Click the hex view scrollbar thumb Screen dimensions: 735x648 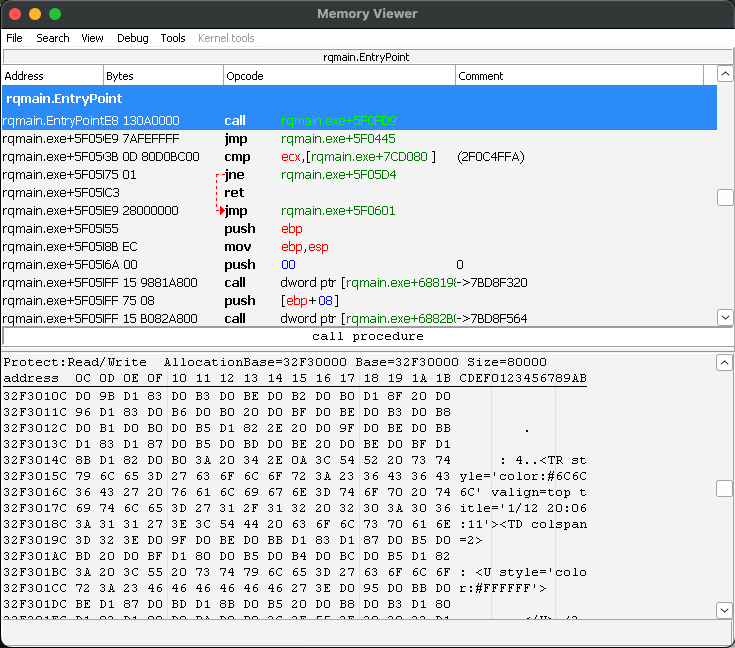(x=724, y=489)
